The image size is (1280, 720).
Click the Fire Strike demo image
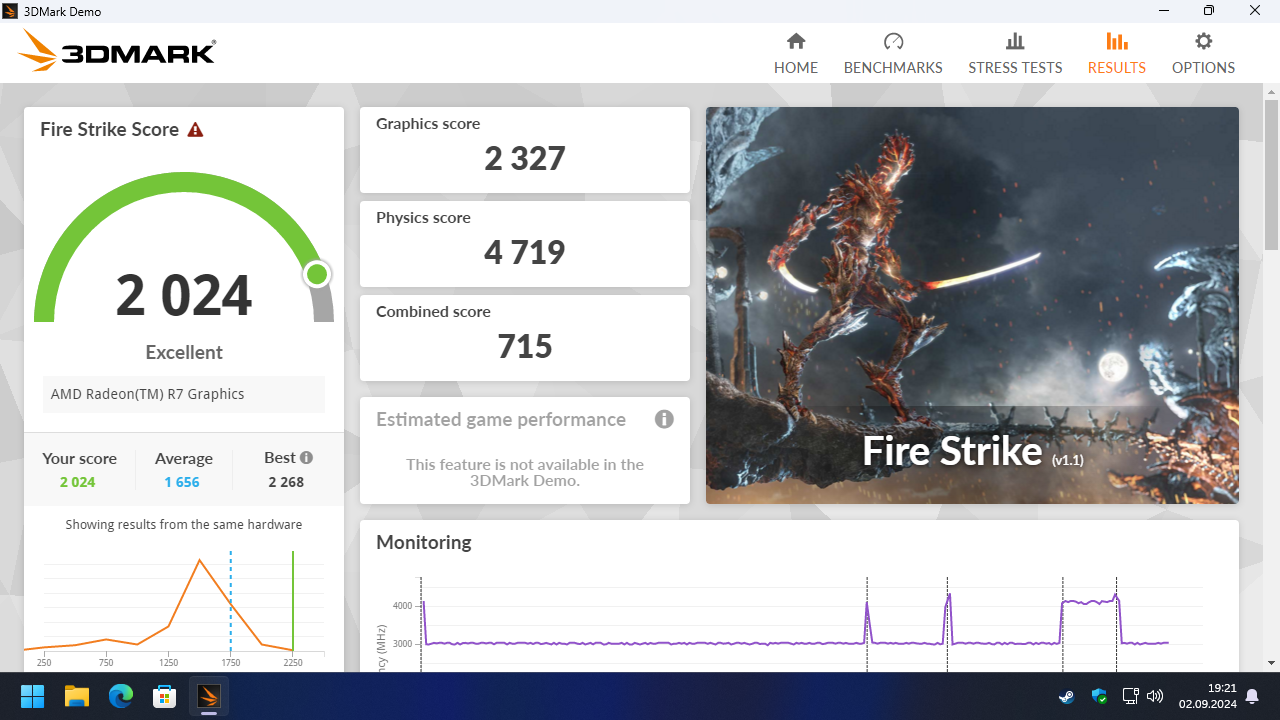(x=972, y=305)
